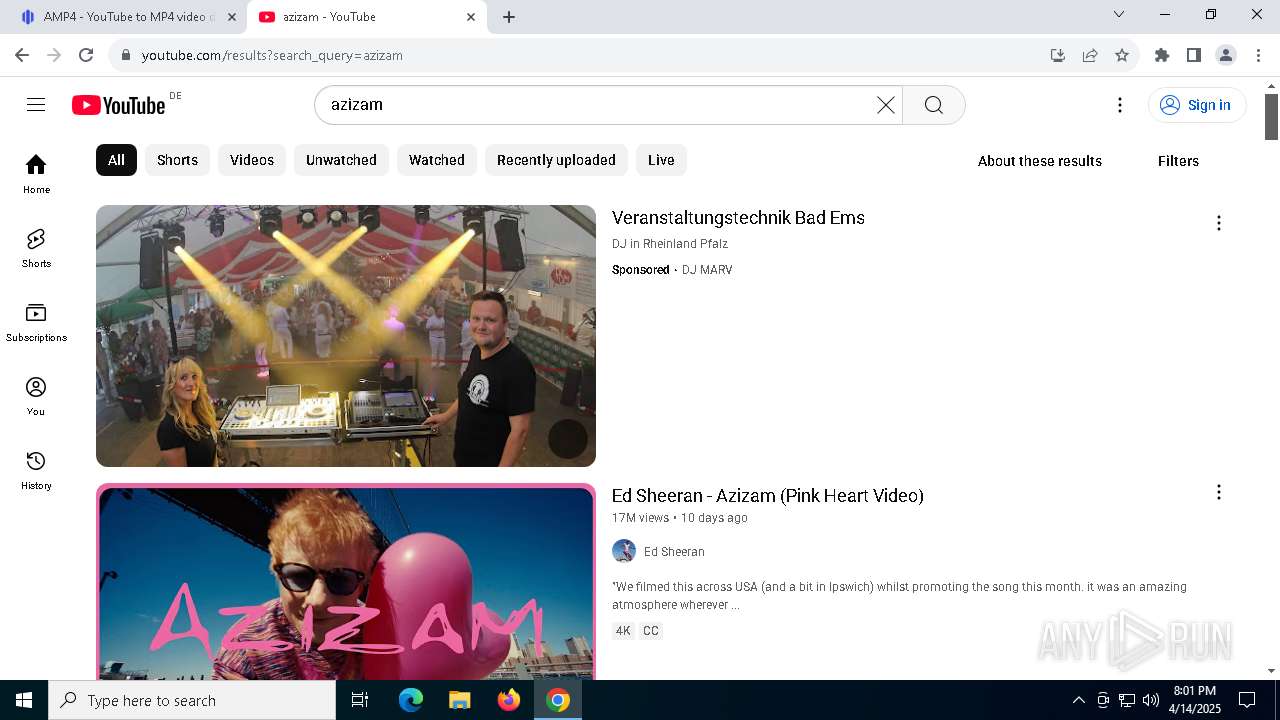The width and height of the screenshot is (1280, 720).
Task: Click the Sign in button
Action: pos(1197,105)
